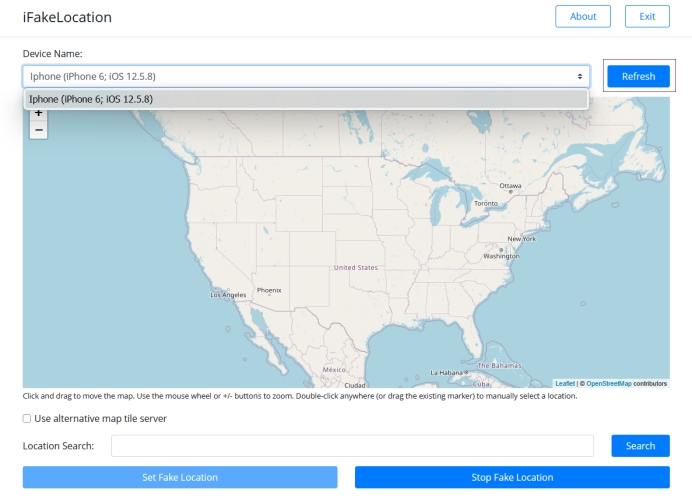Click the Exit button

click(647, 16)
